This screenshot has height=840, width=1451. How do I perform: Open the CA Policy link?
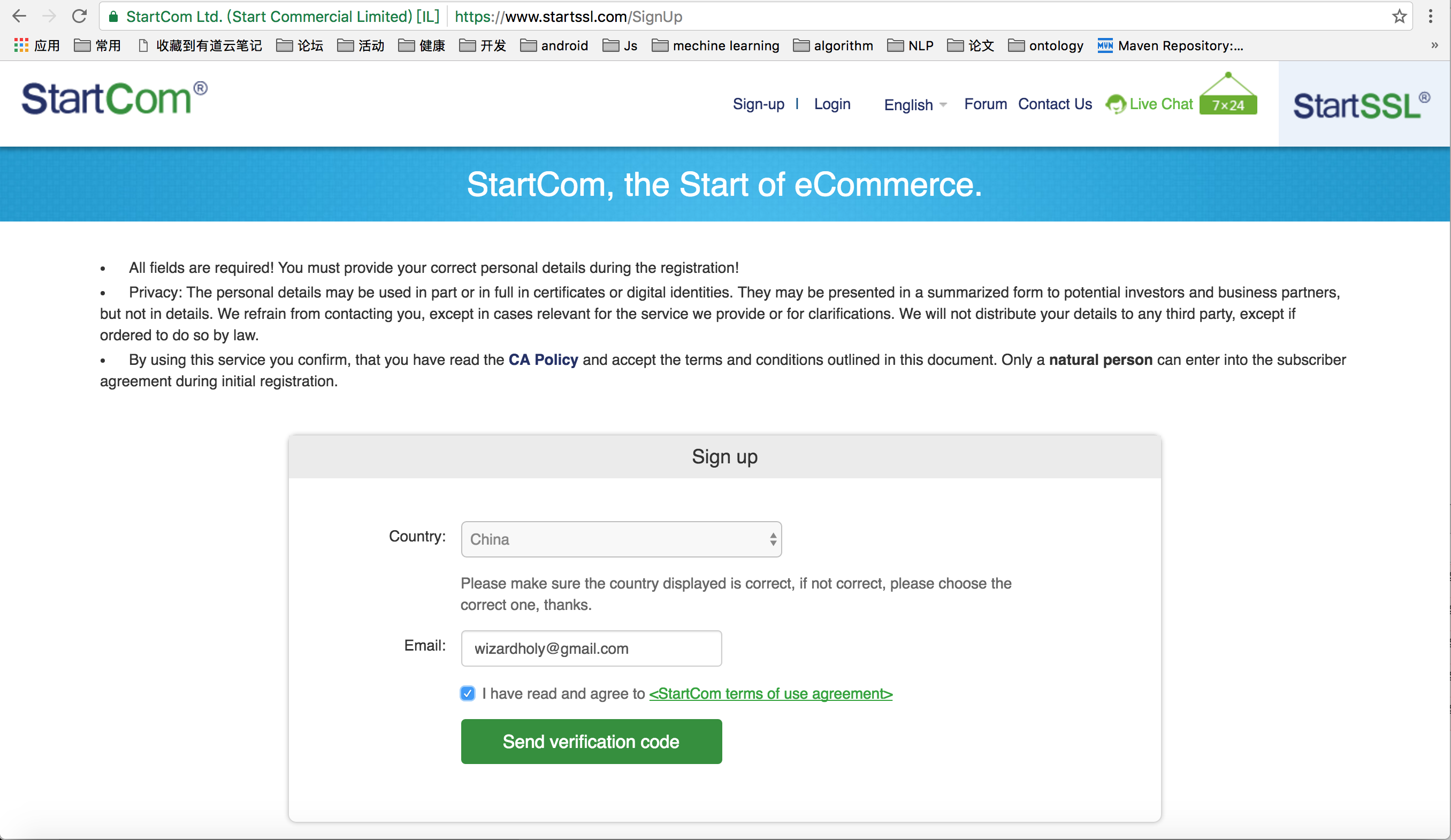pyautogui.click(x=543, y=360)
